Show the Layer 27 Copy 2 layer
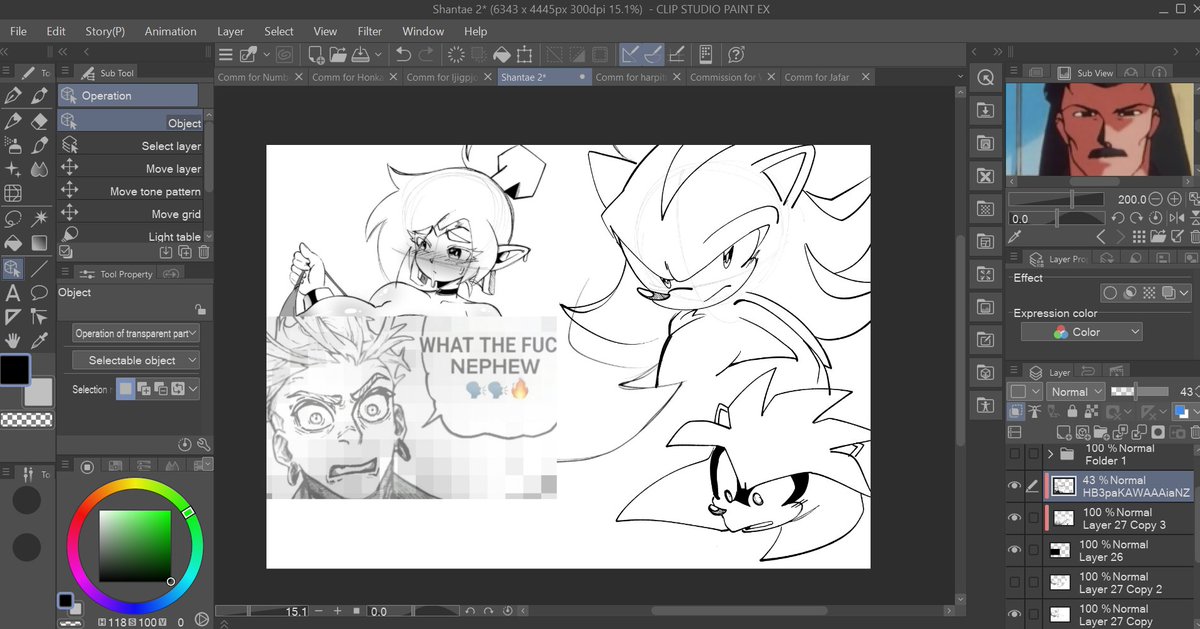Viewport: 1200px width, 629px height. (1015, 582)
